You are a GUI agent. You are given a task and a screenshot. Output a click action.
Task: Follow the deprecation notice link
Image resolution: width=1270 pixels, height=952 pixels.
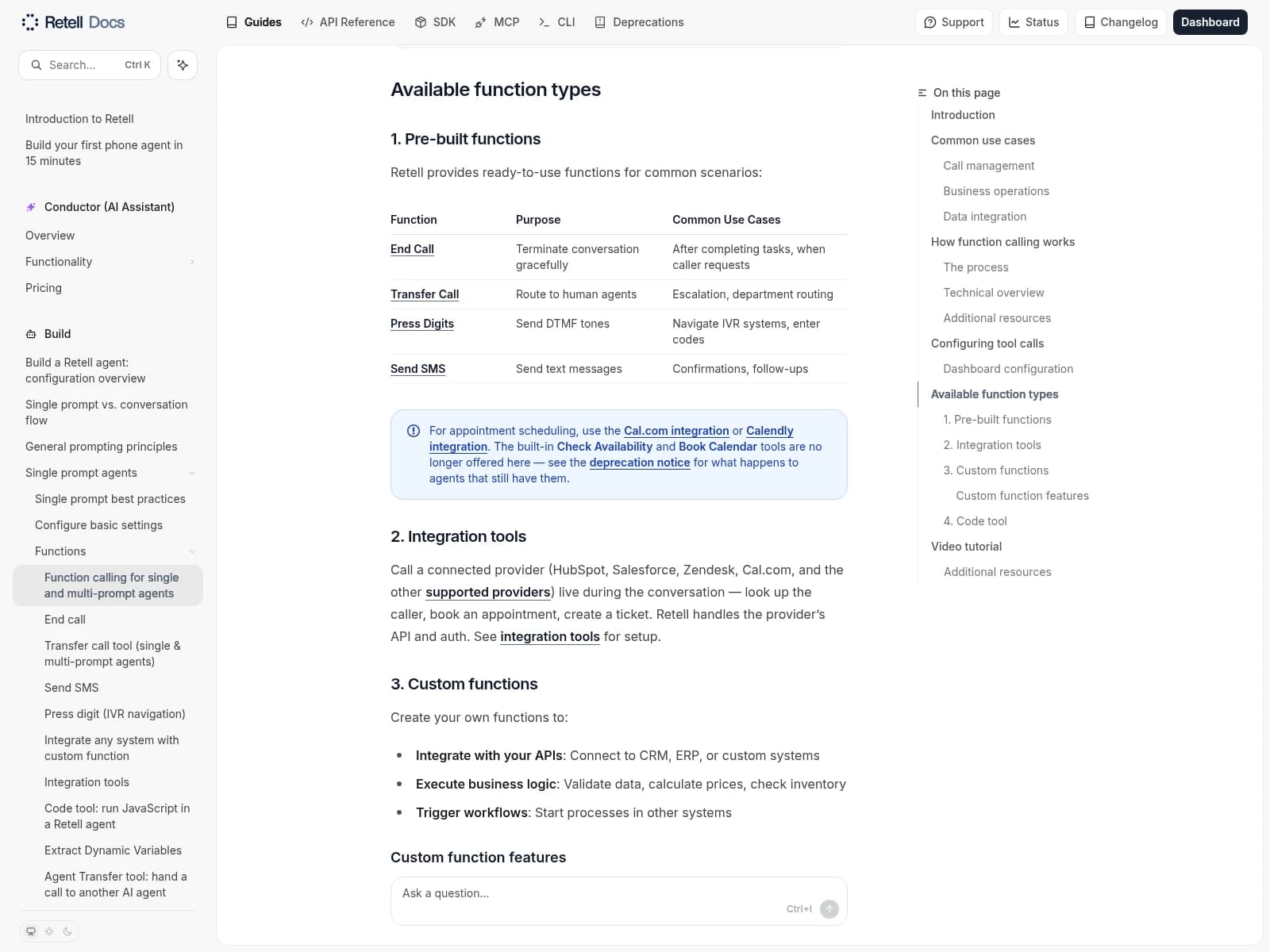click(x=640, y=463)
